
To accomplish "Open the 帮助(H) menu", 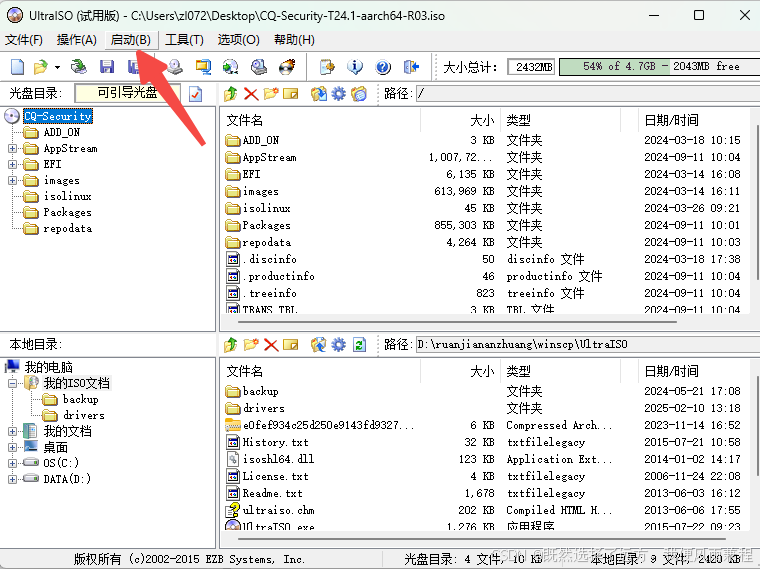I will tap(294, 40).
